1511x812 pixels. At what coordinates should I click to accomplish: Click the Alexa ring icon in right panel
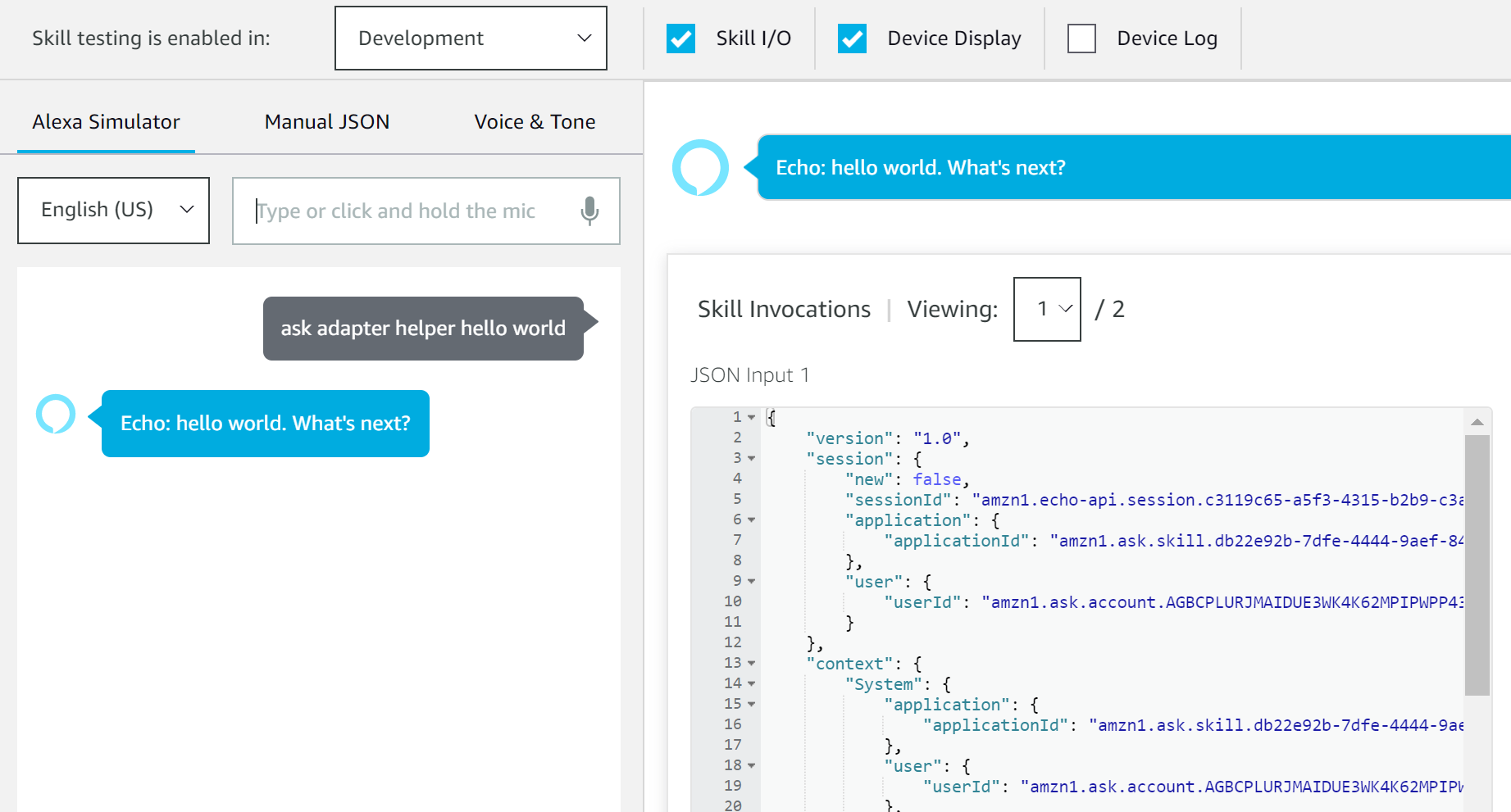point(700,167)
